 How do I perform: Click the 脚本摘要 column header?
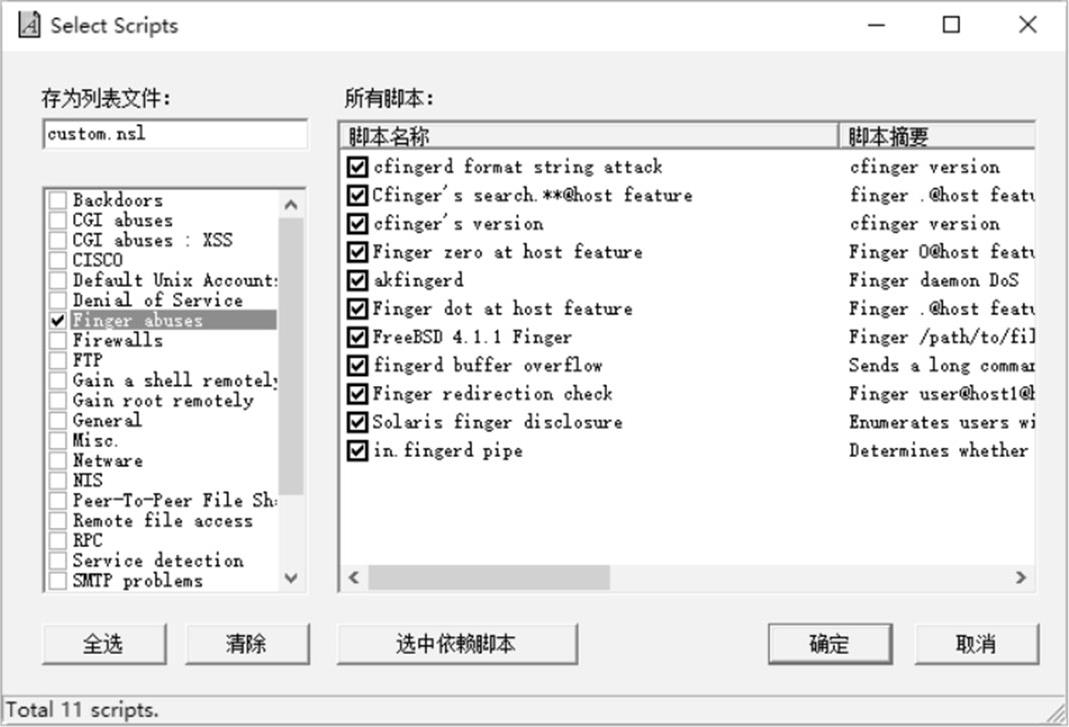(x=935, y=136)
